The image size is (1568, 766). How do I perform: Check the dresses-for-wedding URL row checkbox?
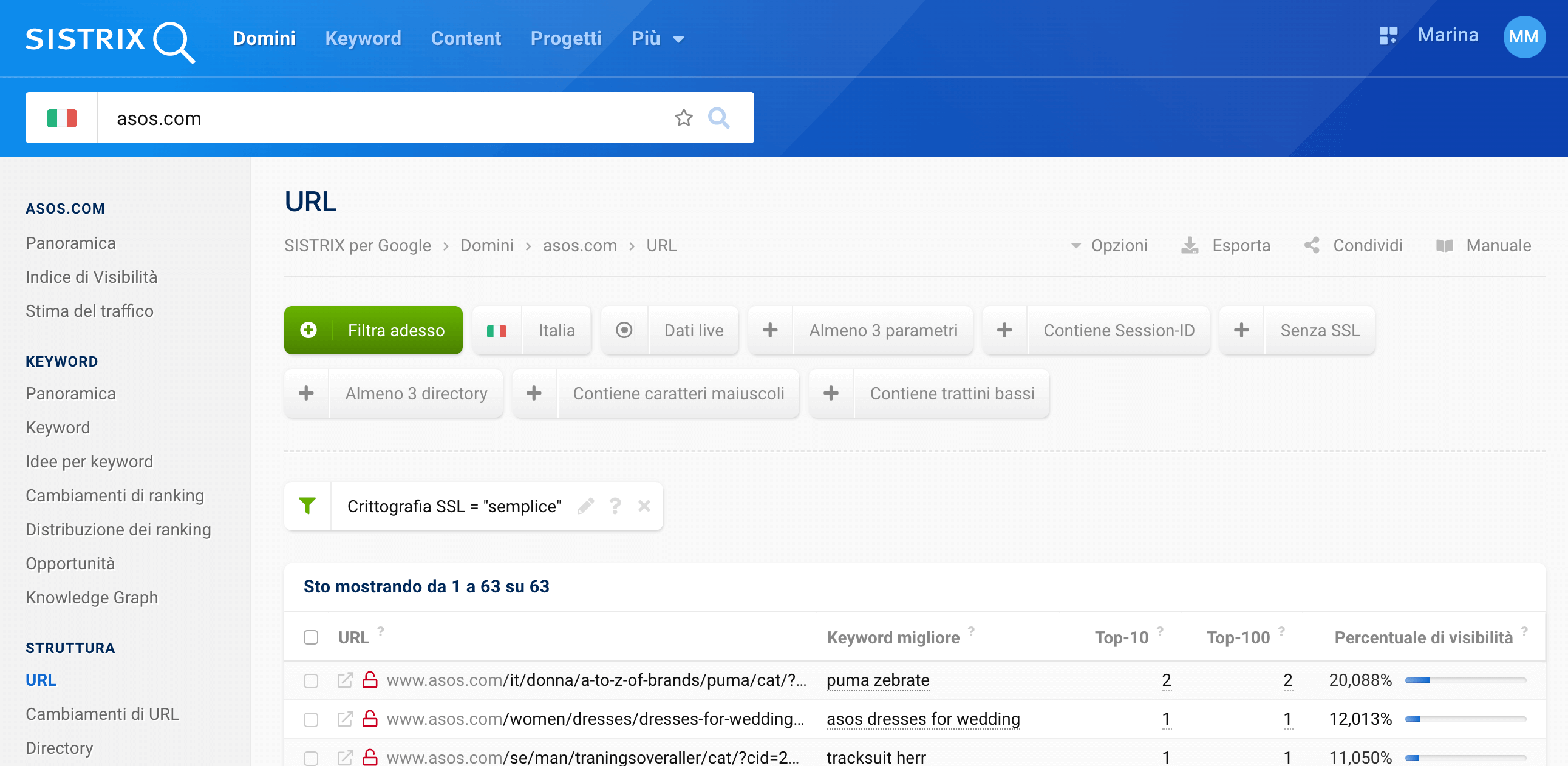tap(311, 719)
